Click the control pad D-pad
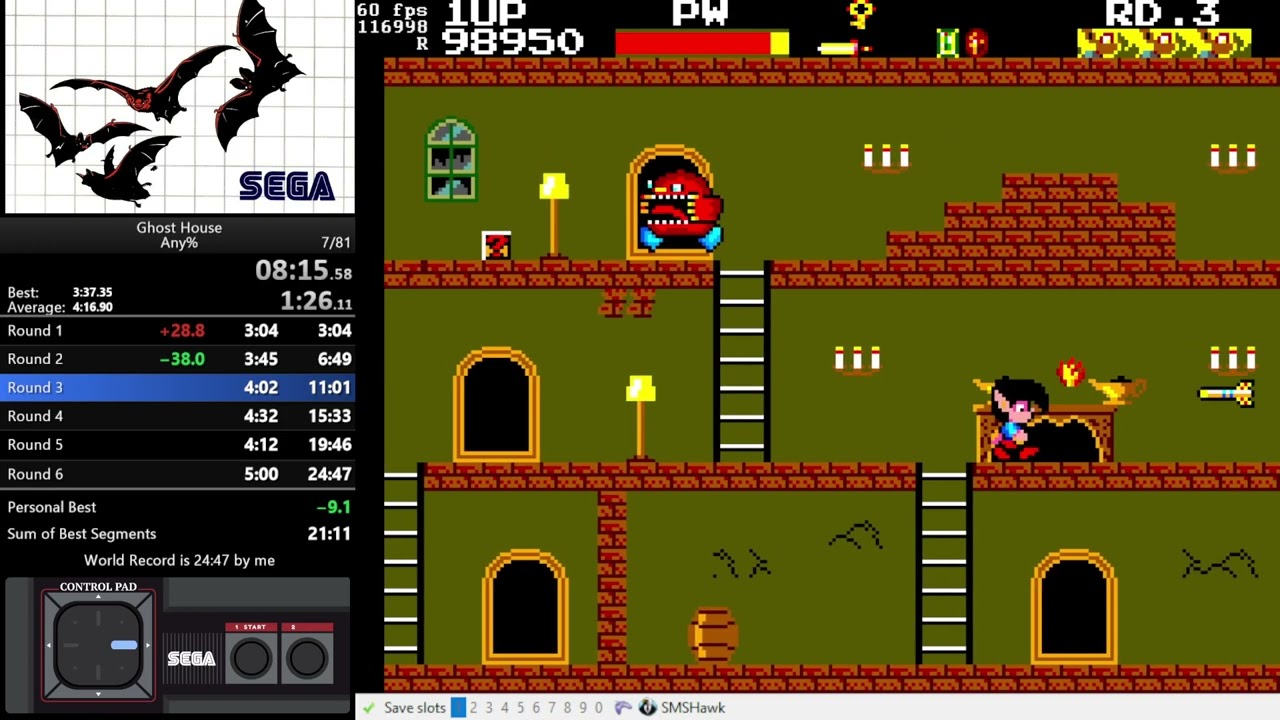Image resolution: width=1280 pixels, height=720 pixels. point(98,645)
